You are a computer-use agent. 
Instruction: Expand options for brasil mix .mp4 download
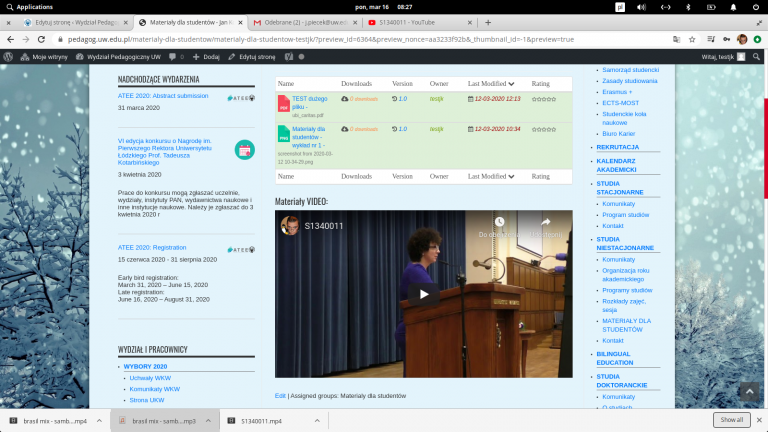point(99,421)
